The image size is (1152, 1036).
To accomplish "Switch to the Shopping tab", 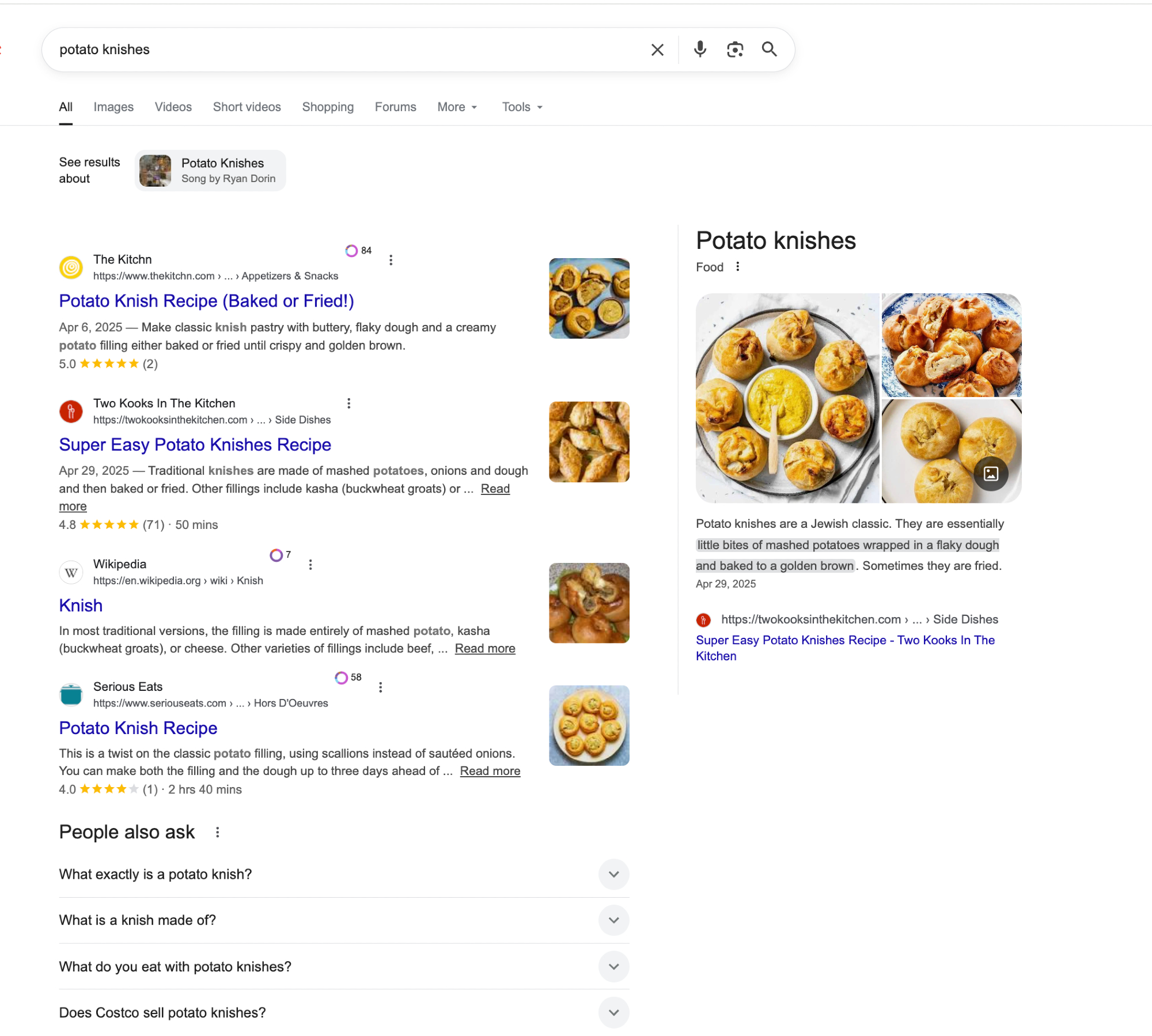I will point(328,107).
